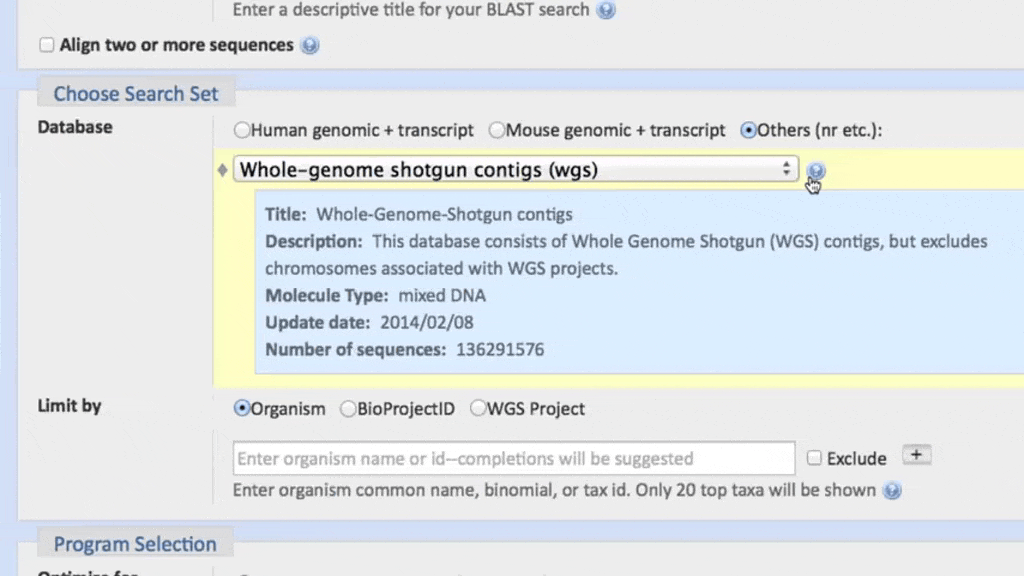
Task: Open Whole-genome shotgun contigs dropdown
Action: (516, 169)
